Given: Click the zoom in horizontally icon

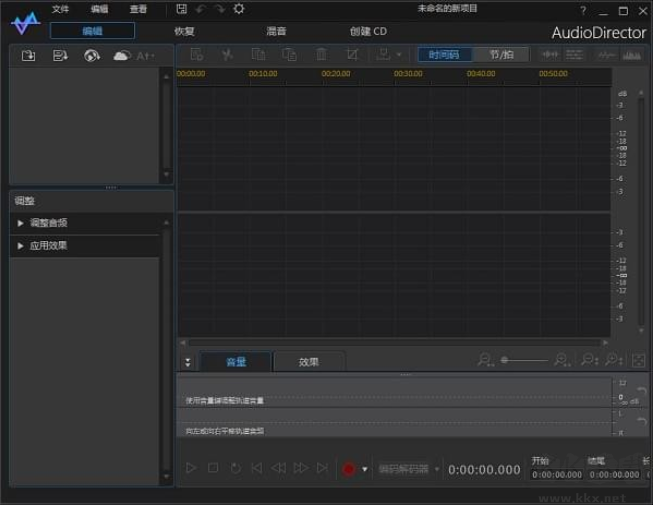Looking at the screenshot, I should (x=562, y=360).
